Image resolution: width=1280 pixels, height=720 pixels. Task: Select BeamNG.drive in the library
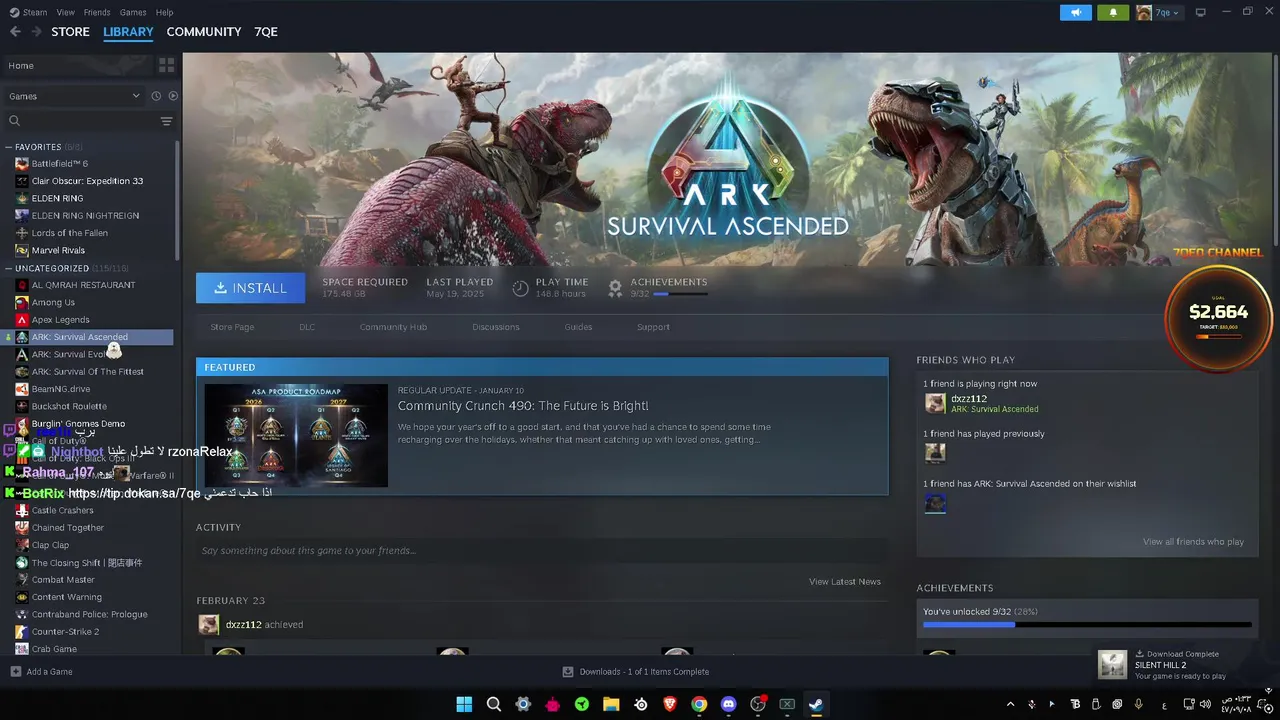click(60, 389)
